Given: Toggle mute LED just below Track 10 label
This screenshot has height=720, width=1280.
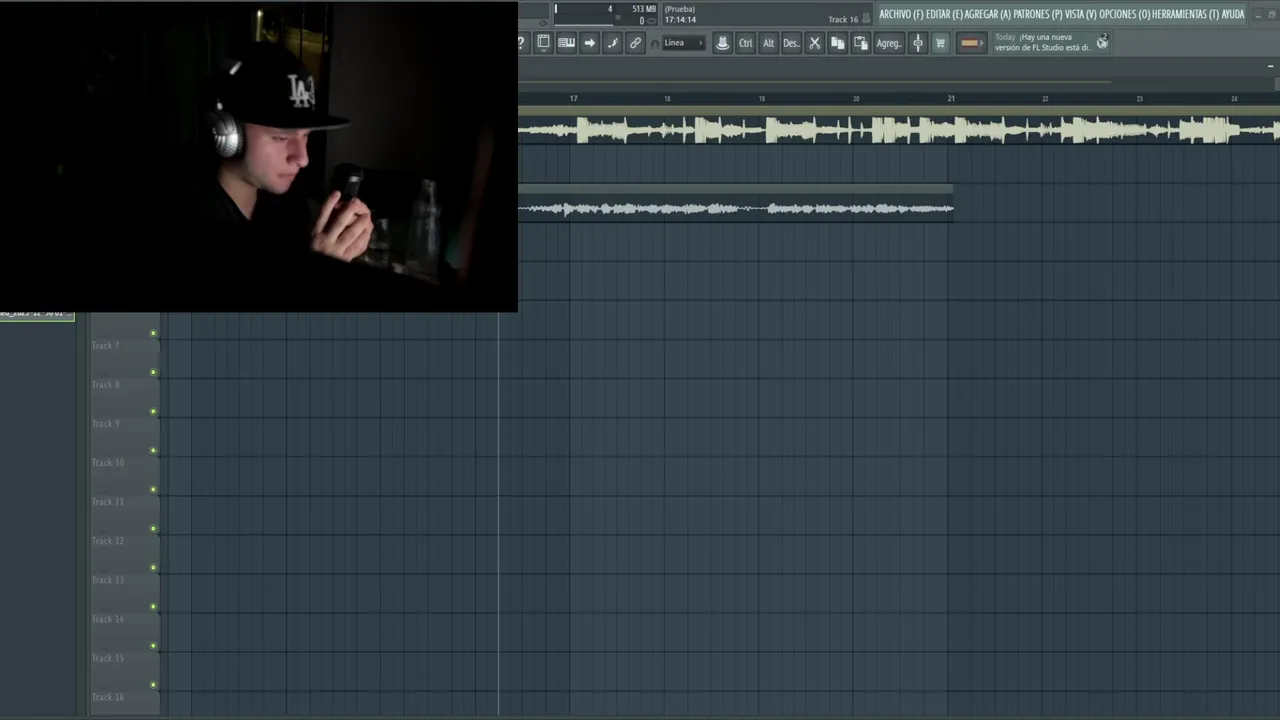Looking at the screenshot, I should tap(153, 489).
